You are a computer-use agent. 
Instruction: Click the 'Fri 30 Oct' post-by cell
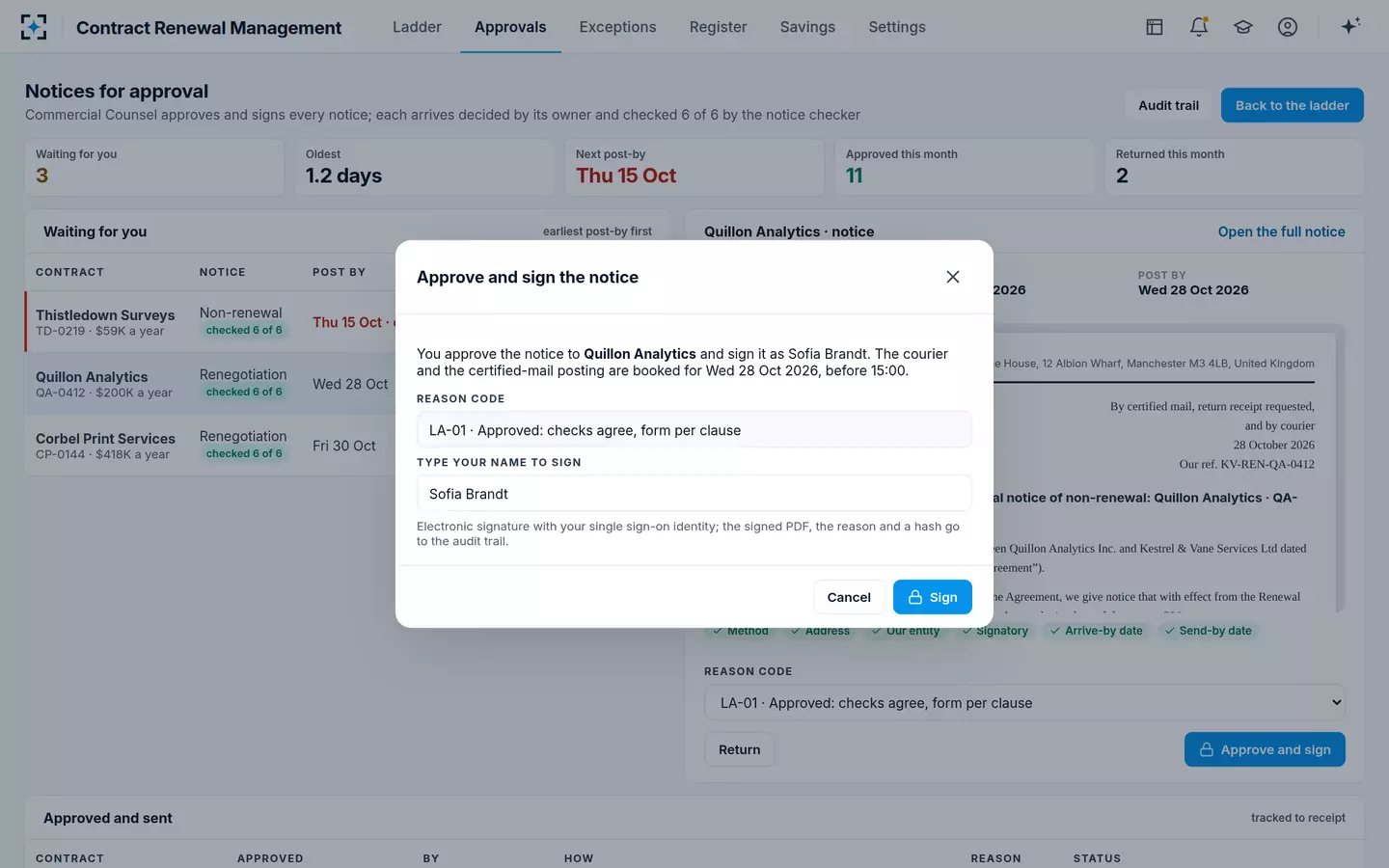pos(344,446)
